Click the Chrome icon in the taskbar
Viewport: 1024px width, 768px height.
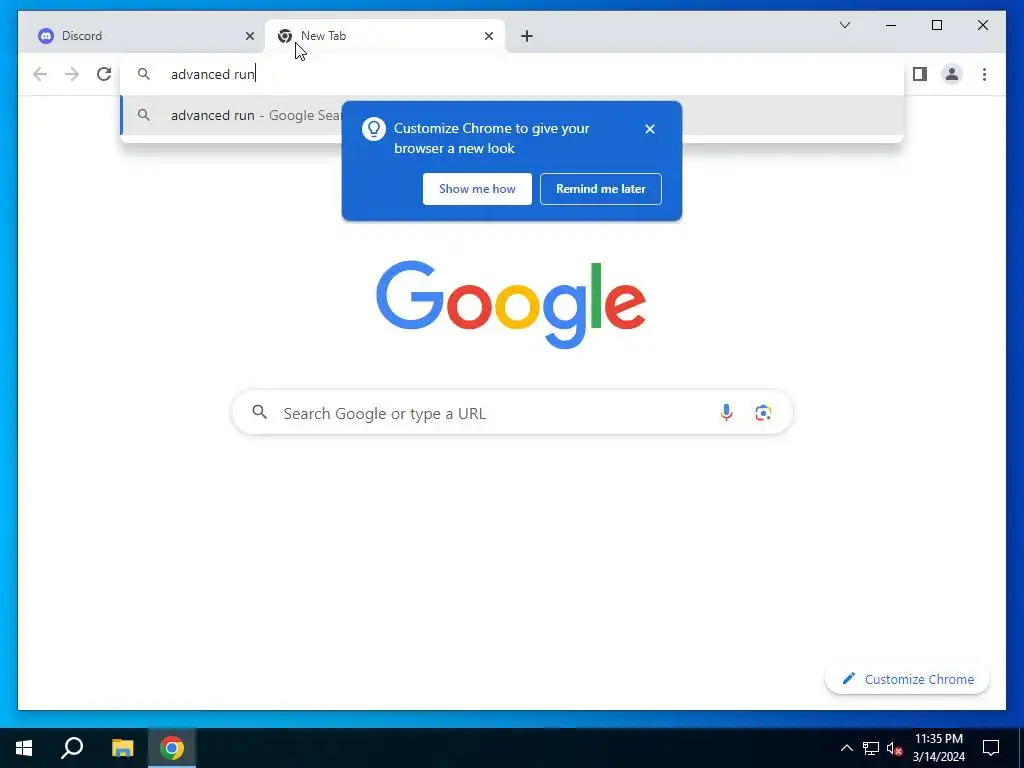tap(172, 748)
